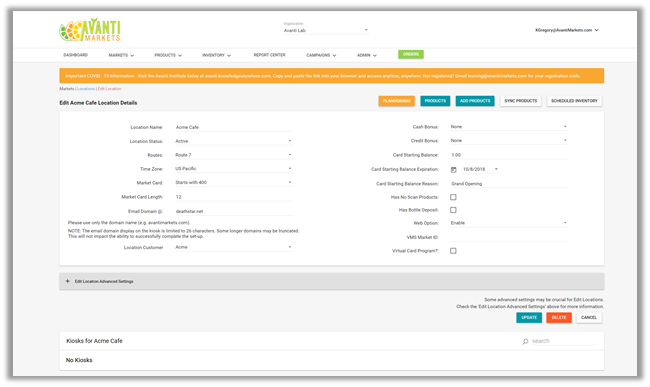The image size is (650, 387).
Task: Open the Routes dropdown showing Route 7
Action: click(233, 155)
